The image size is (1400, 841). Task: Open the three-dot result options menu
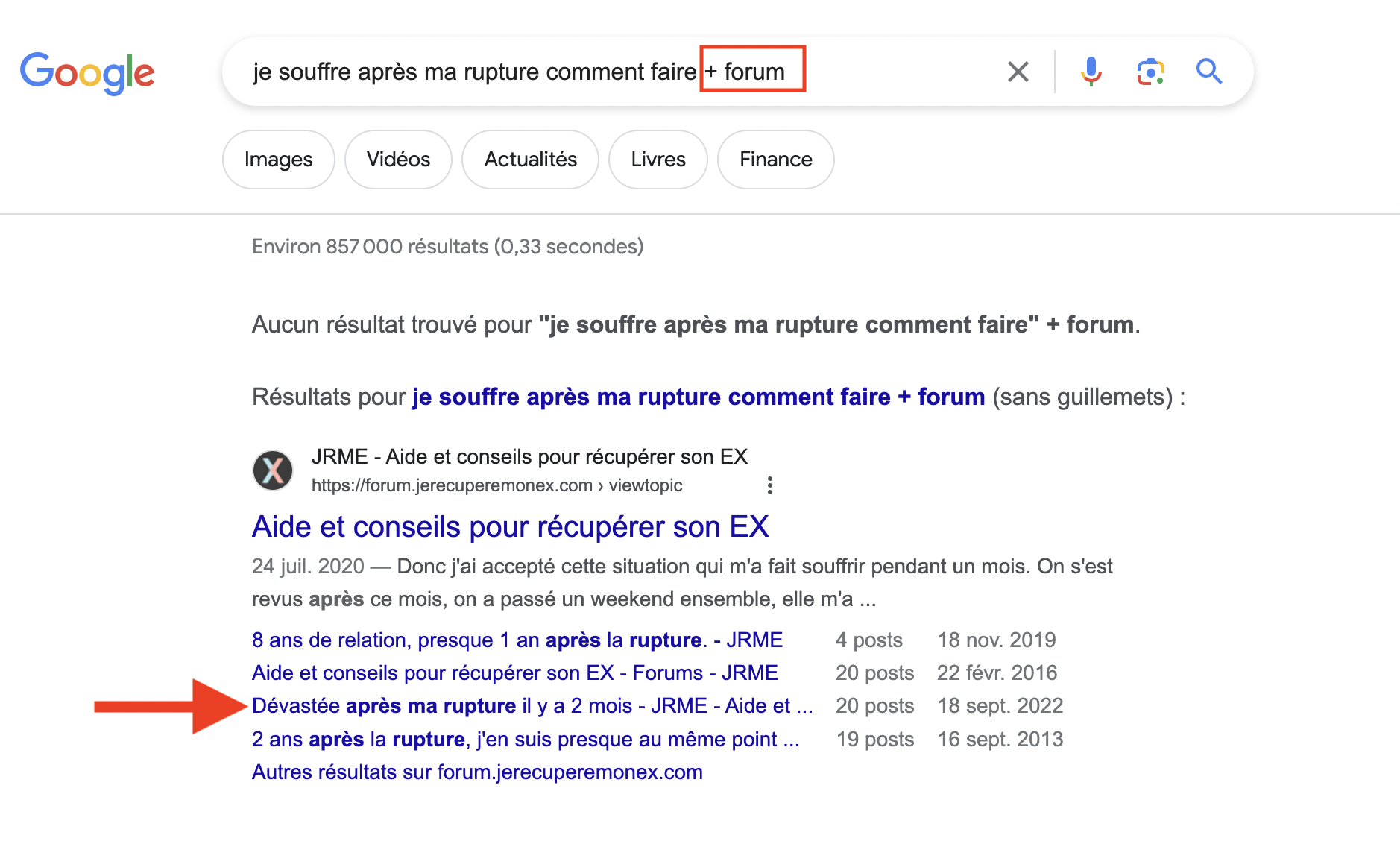tap(769, 486)
